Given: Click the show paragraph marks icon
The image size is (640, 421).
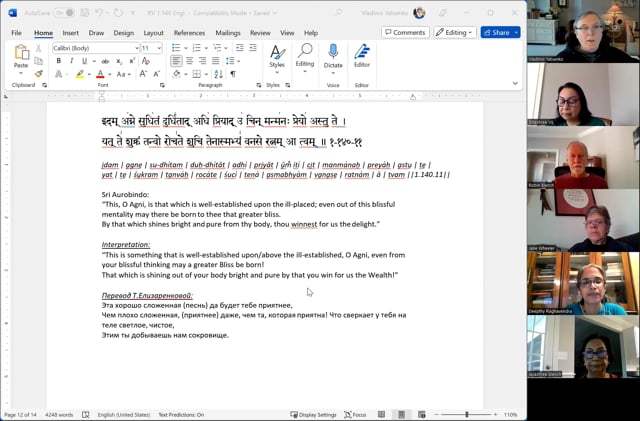Looking at the screenshot, I should (x=233, y=74).
